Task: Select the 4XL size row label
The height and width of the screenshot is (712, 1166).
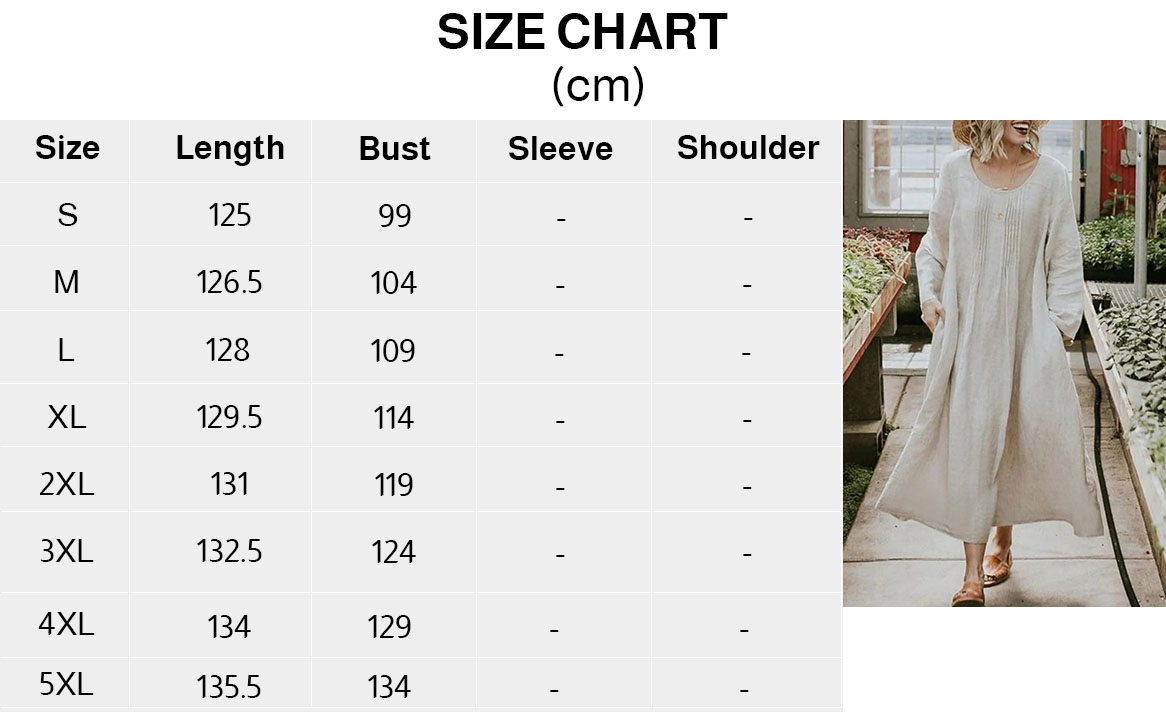Action: (x=66, y=625)
